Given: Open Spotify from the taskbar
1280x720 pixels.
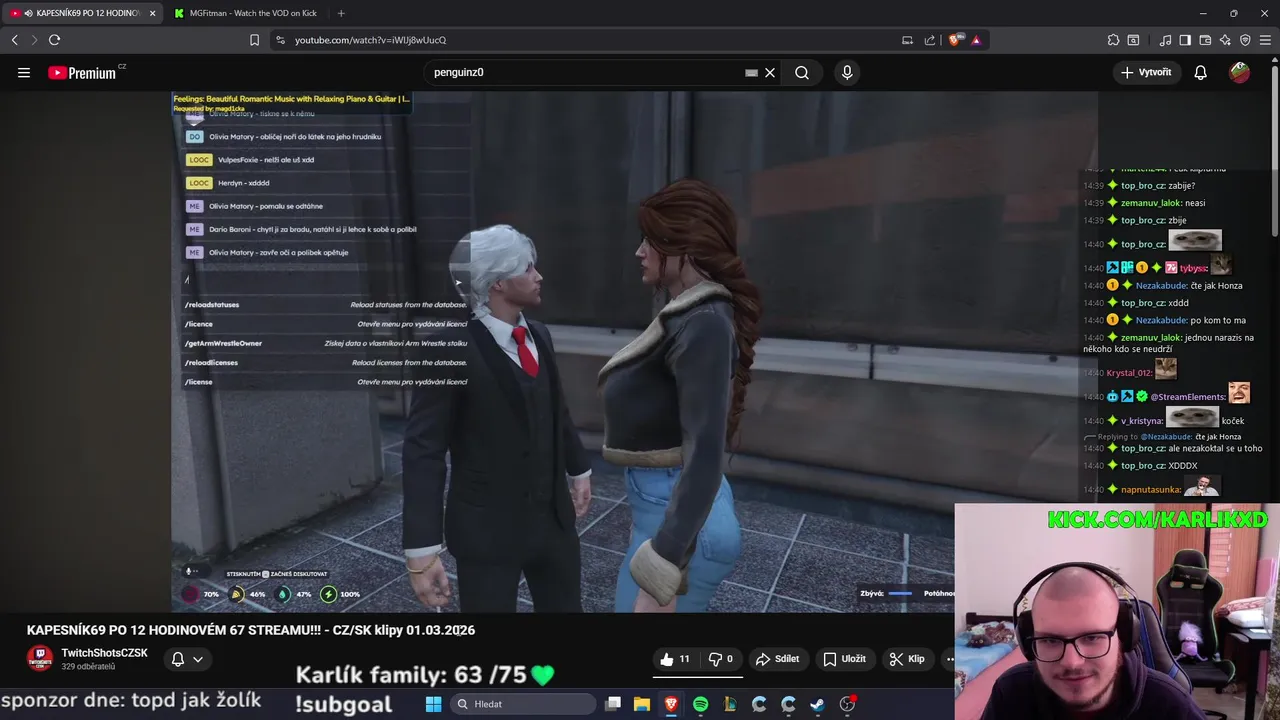Looking at the screenshot, I should pos(700,704).
